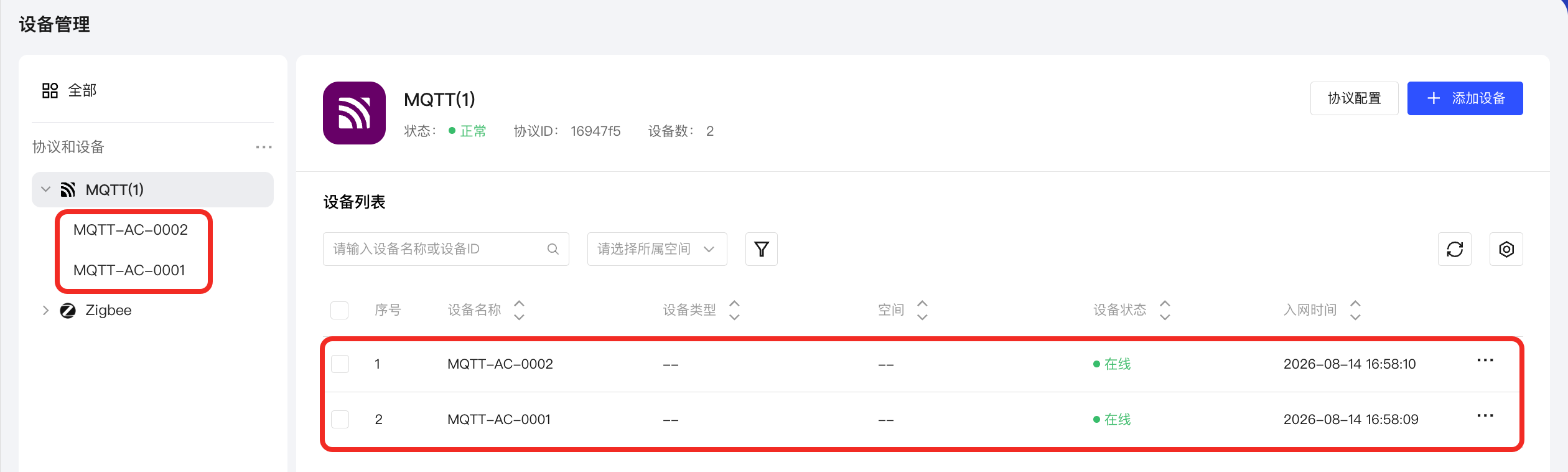The width and height of the screenshot is (1568, 472).
Task: Open row actions for MQTT-AC-0001
Action: click(x=1485, y=416)
